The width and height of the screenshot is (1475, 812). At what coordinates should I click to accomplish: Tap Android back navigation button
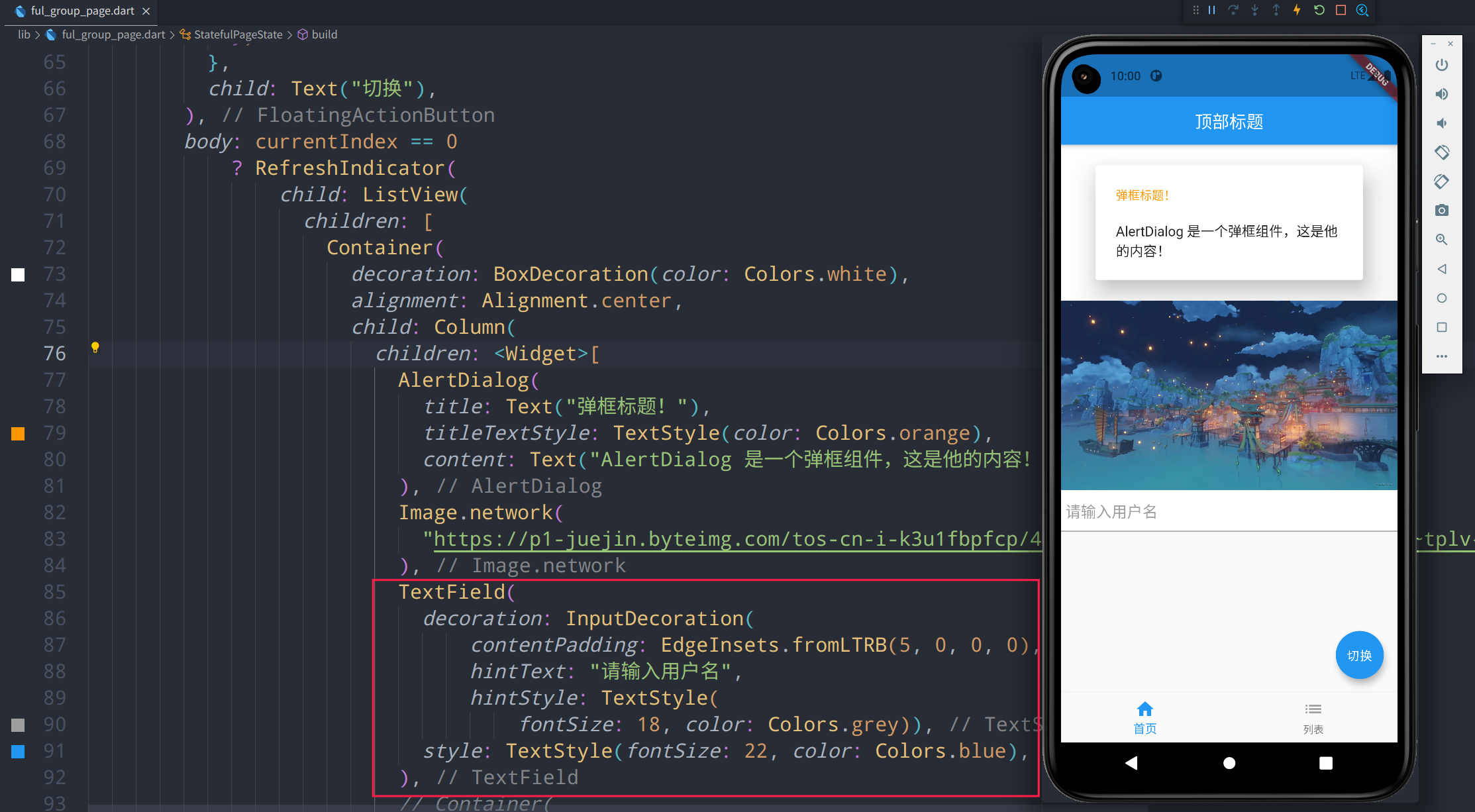point(1131,763)
